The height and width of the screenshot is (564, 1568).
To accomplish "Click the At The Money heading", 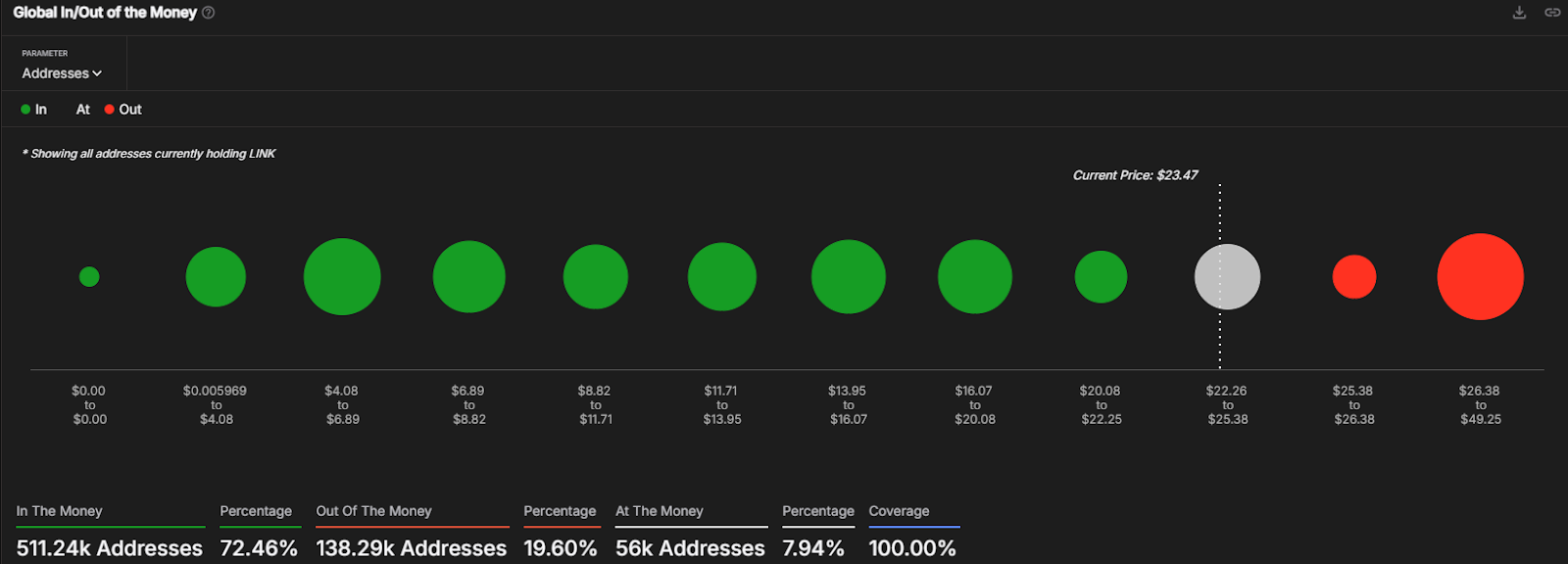I will (660, 511).
